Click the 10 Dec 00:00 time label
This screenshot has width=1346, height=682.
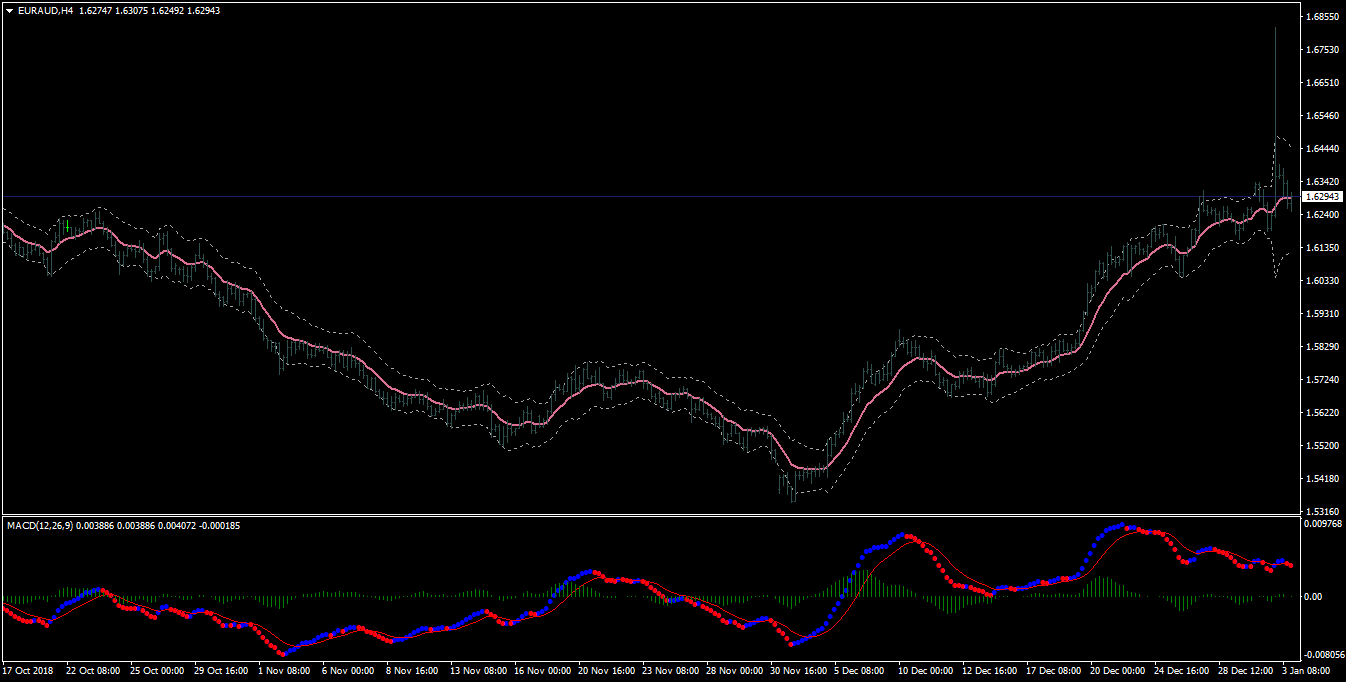(x=930, y=671)
